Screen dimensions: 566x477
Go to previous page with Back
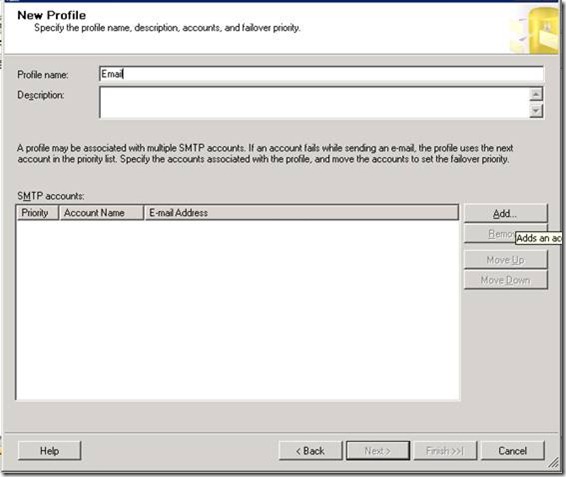tap(310, 451)
